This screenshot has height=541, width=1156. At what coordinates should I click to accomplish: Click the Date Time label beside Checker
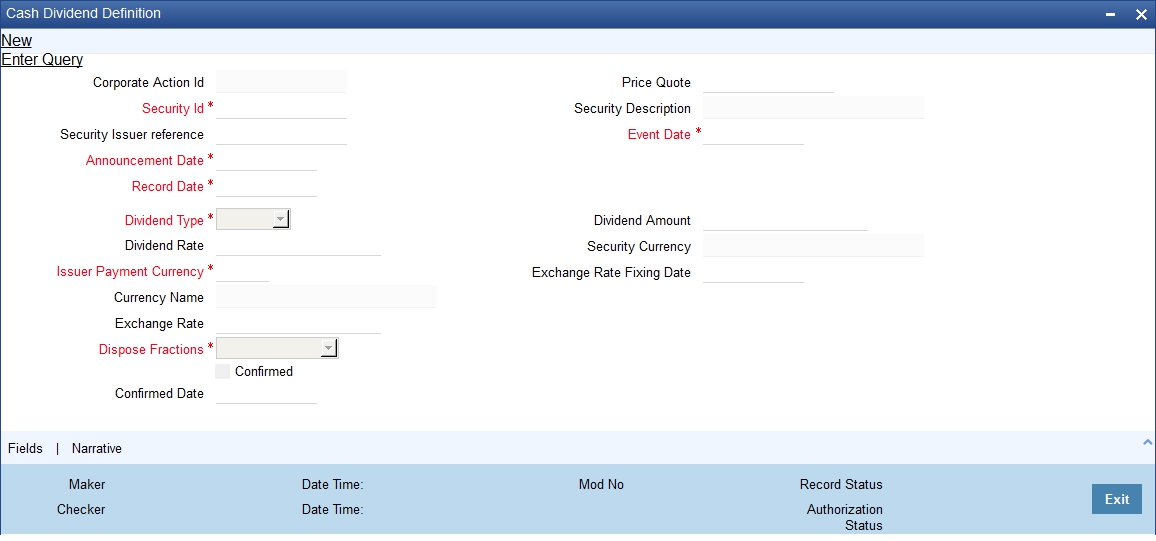tap(332, 509)
